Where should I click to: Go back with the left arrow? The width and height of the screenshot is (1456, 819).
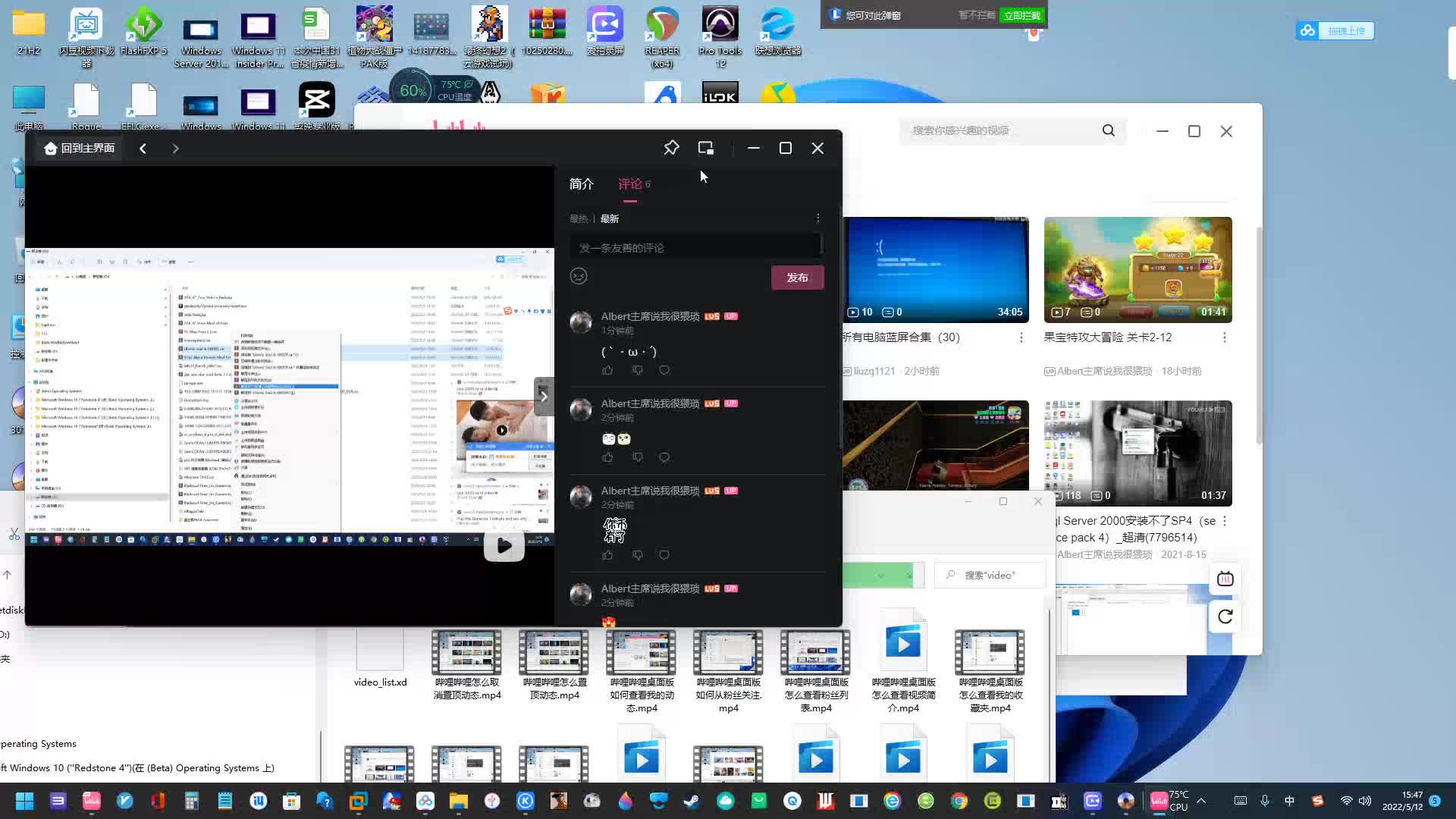(x=143, y=149)
